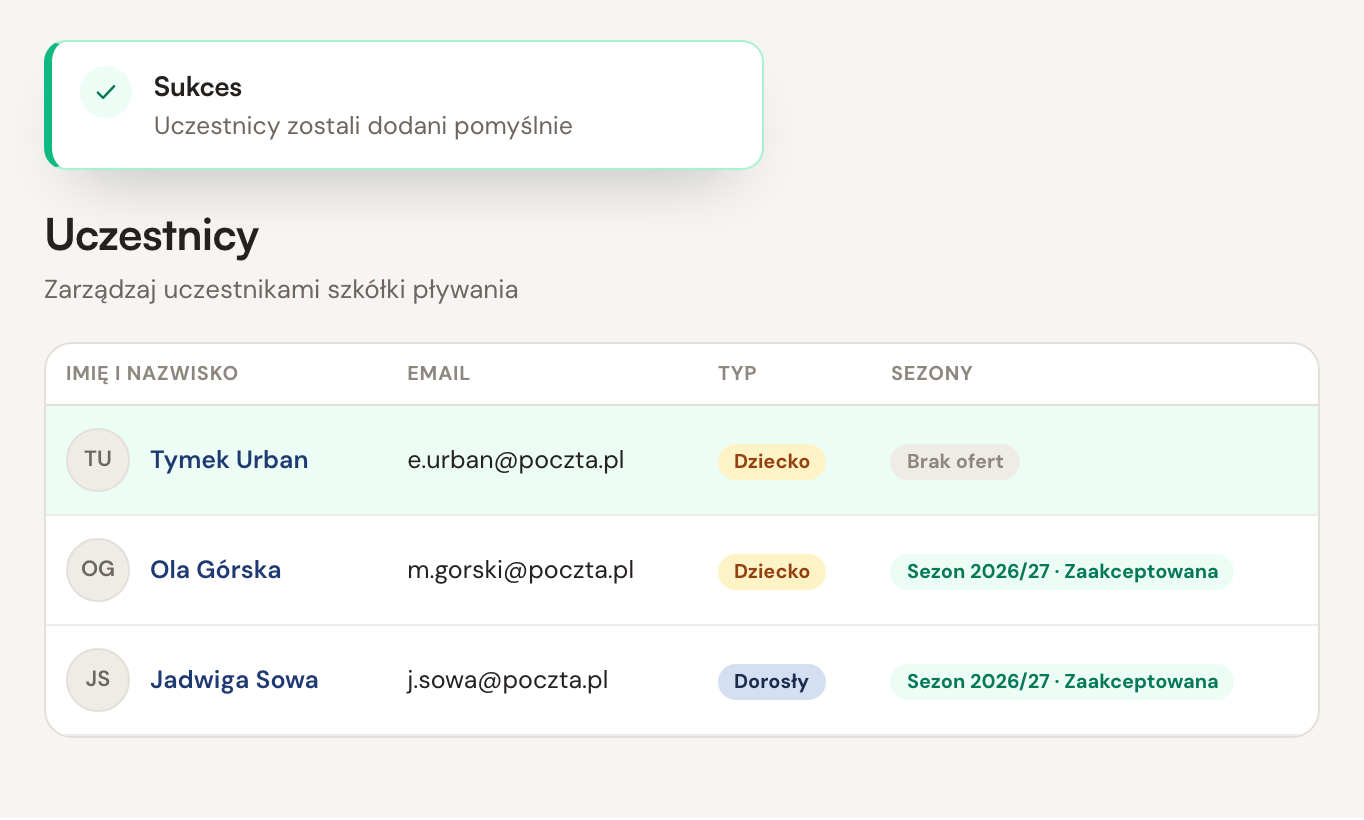Click the Dorosły type badge
The width and height of the screenshot is (1364, 820).
(x=772, y=682)
